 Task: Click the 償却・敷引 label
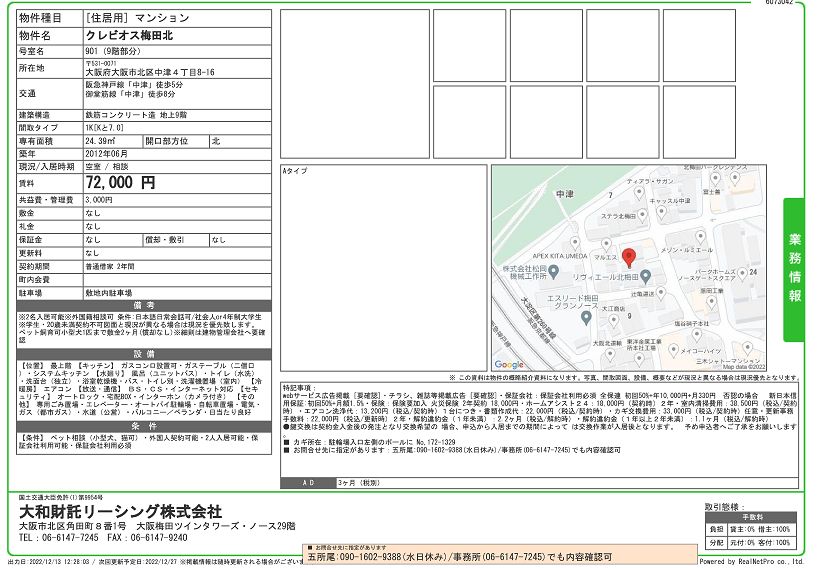pos(165,240)
